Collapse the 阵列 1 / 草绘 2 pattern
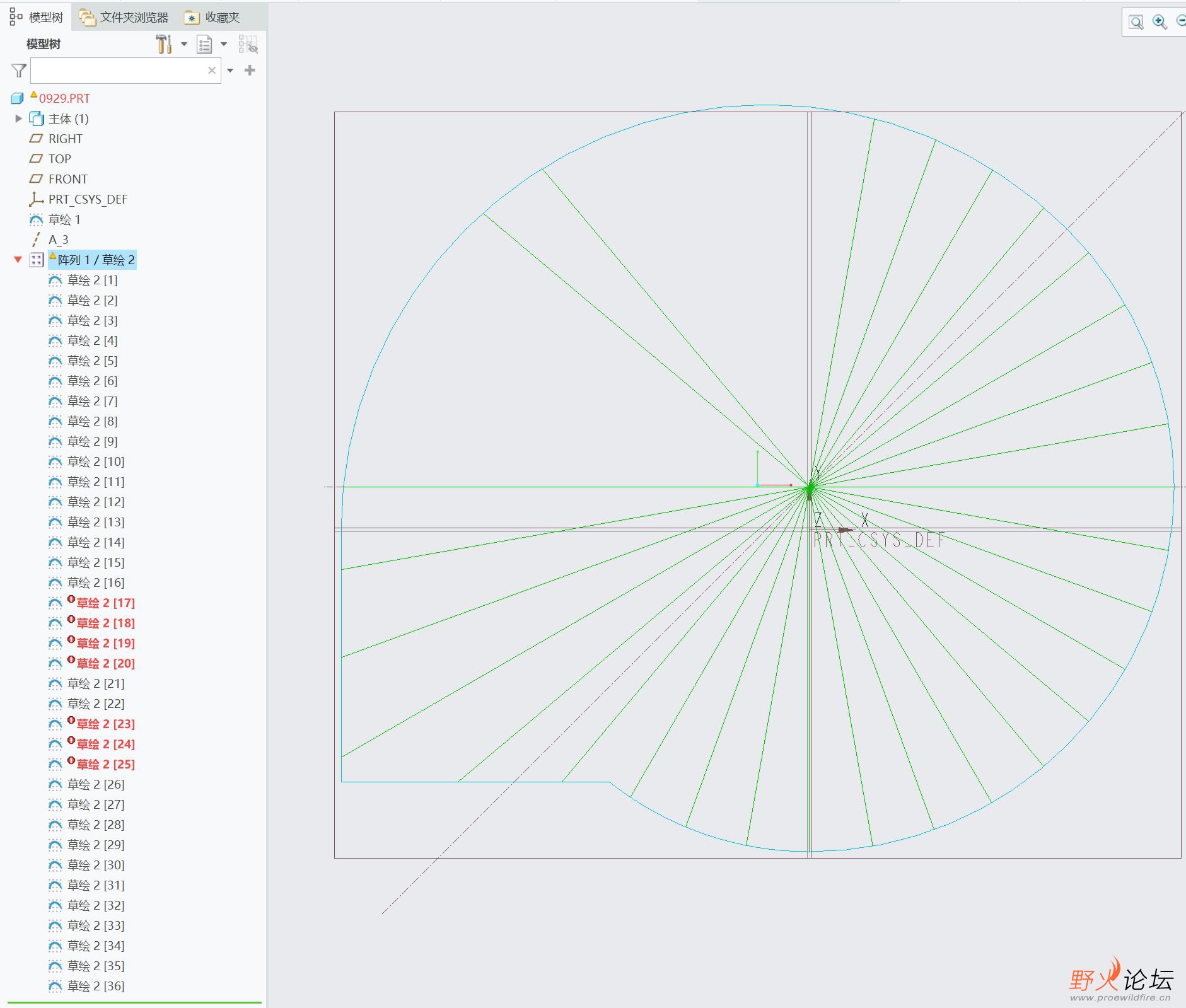 (x=18, y=260)
